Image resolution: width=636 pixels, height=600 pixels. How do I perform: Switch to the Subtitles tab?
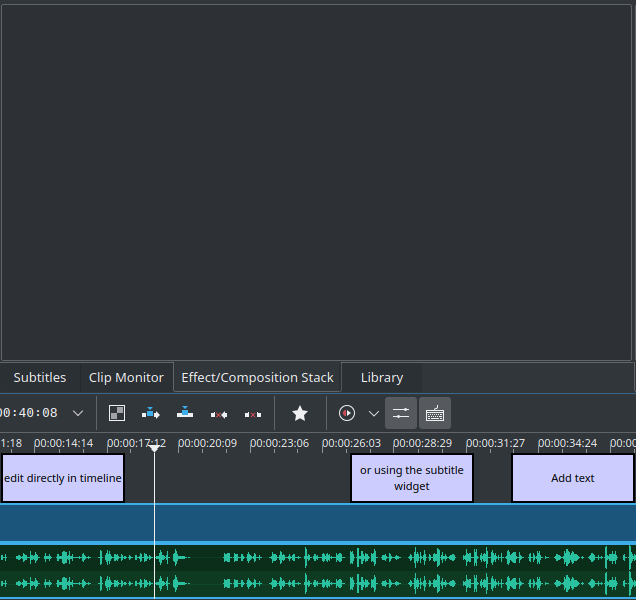(40, 377)
